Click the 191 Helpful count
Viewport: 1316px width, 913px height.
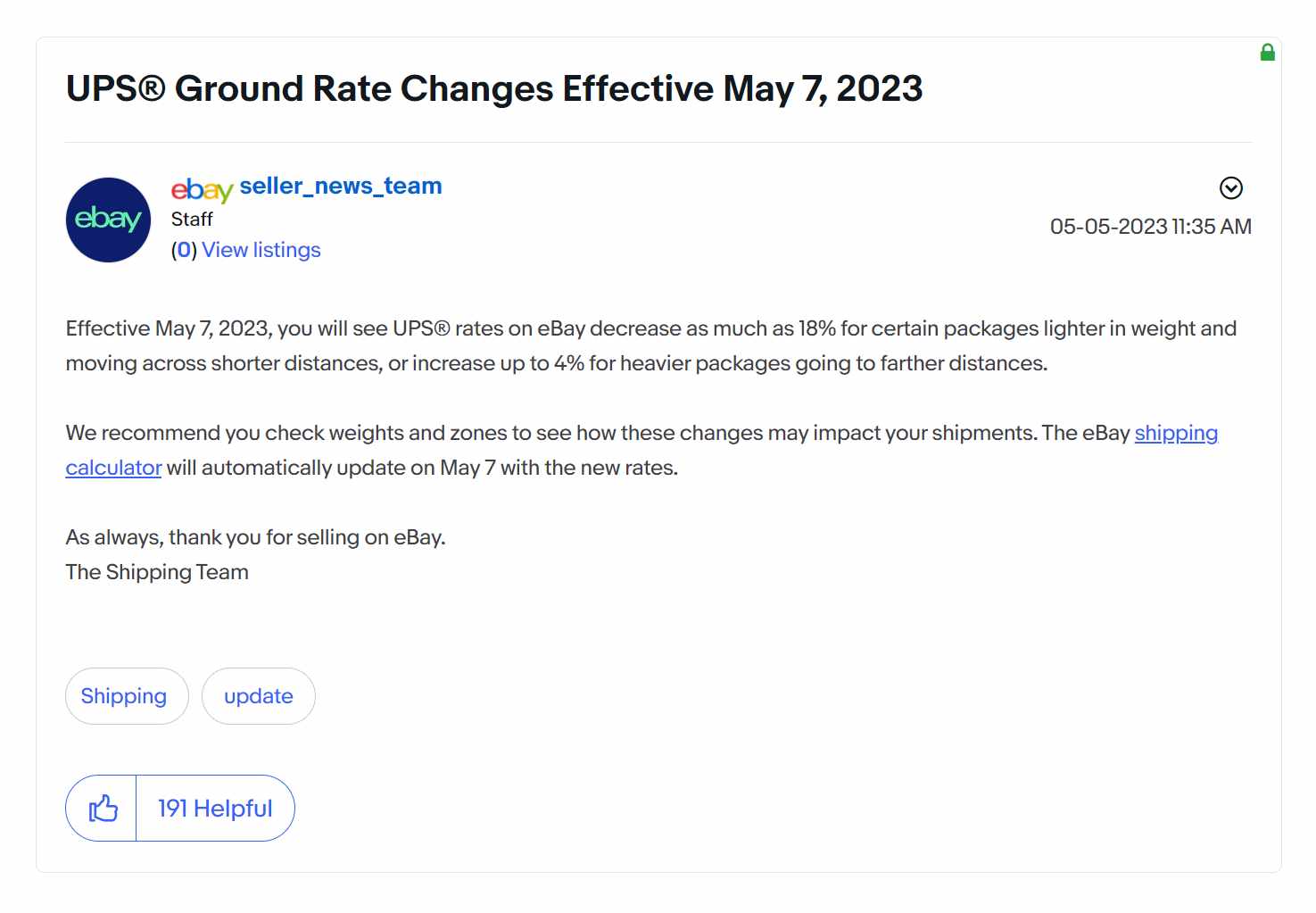(x=215, y=809)
